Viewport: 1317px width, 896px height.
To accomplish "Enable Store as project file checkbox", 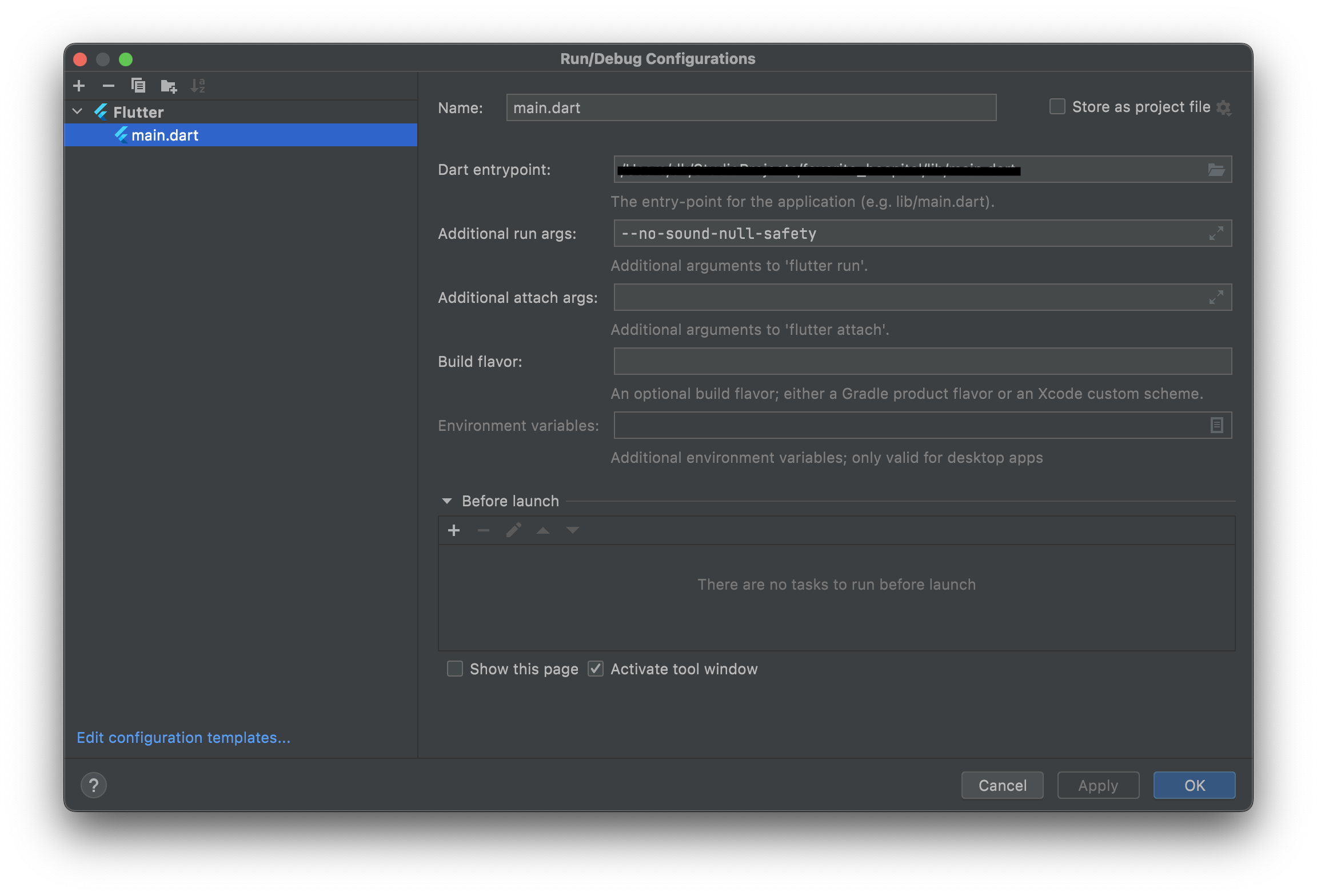I will pos(1057,107).
